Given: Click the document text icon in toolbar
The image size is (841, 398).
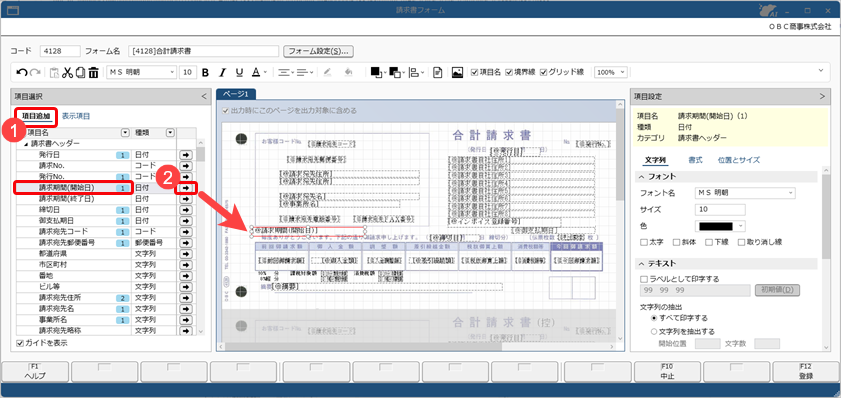Looking at the screenshot, I should click(x=438, y=72).
